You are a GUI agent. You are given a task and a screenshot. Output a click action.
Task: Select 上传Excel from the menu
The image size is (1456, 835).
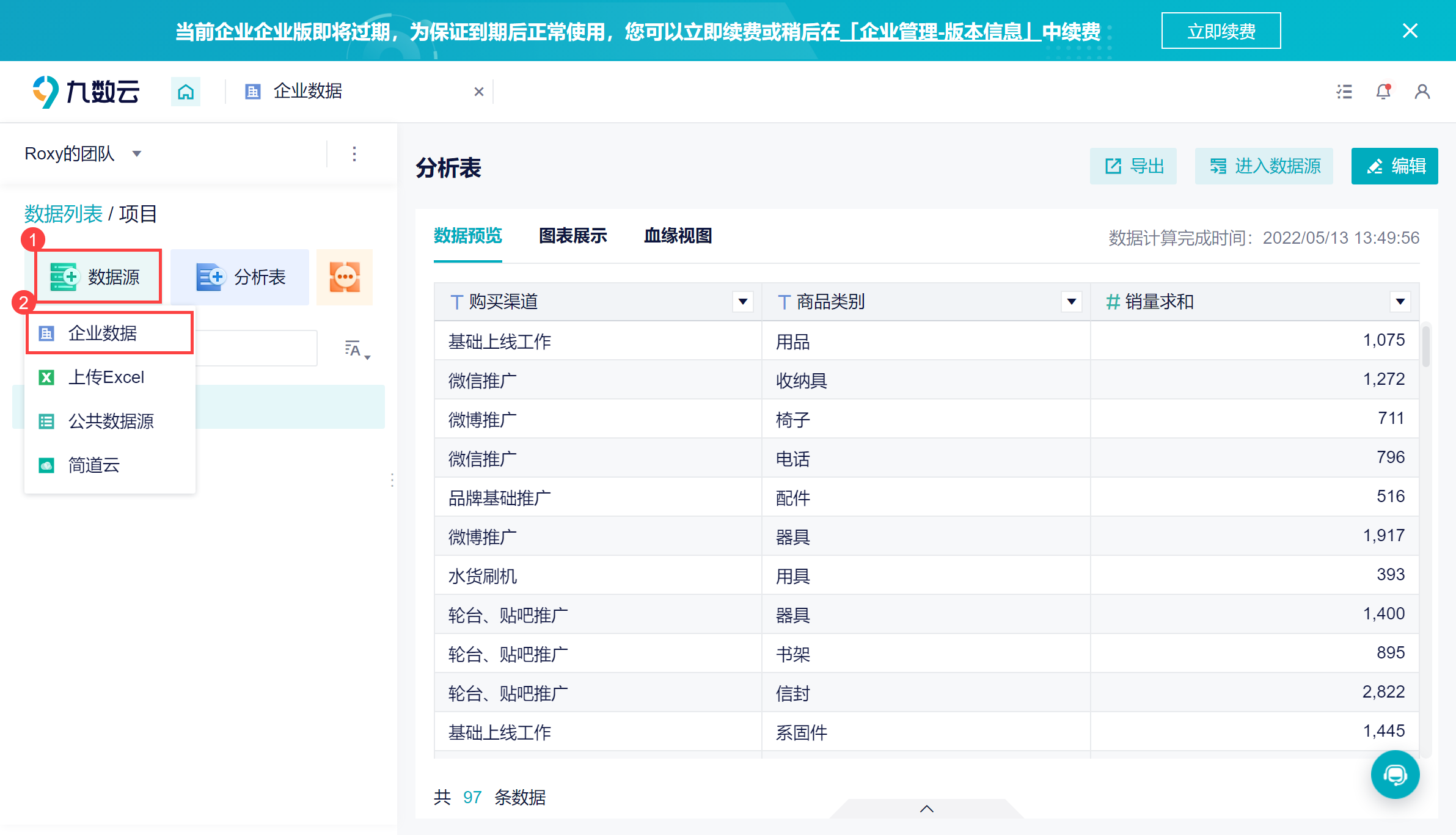[106, 377]
